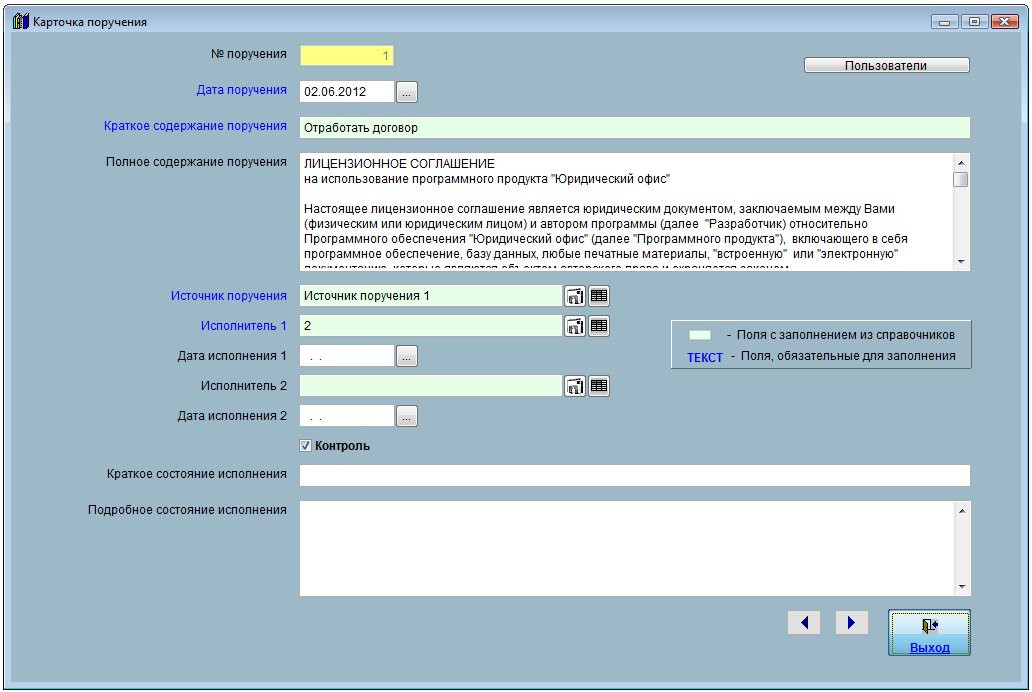The width and height of the screenshot is (1032, 692).
Task: Click the Краткое содержание поручения field
Action: 634,128
